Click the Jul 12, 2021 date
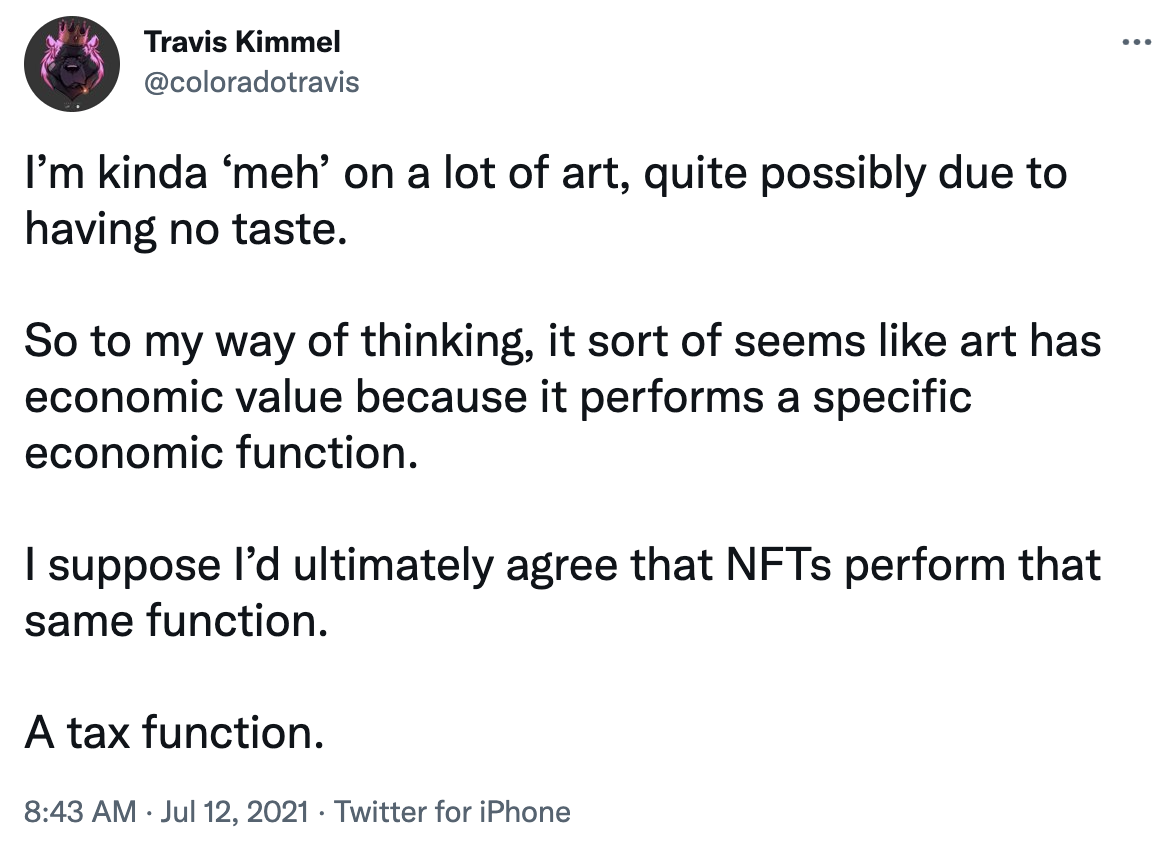Viewport: 1170px width, 854px height. point(234,811)
